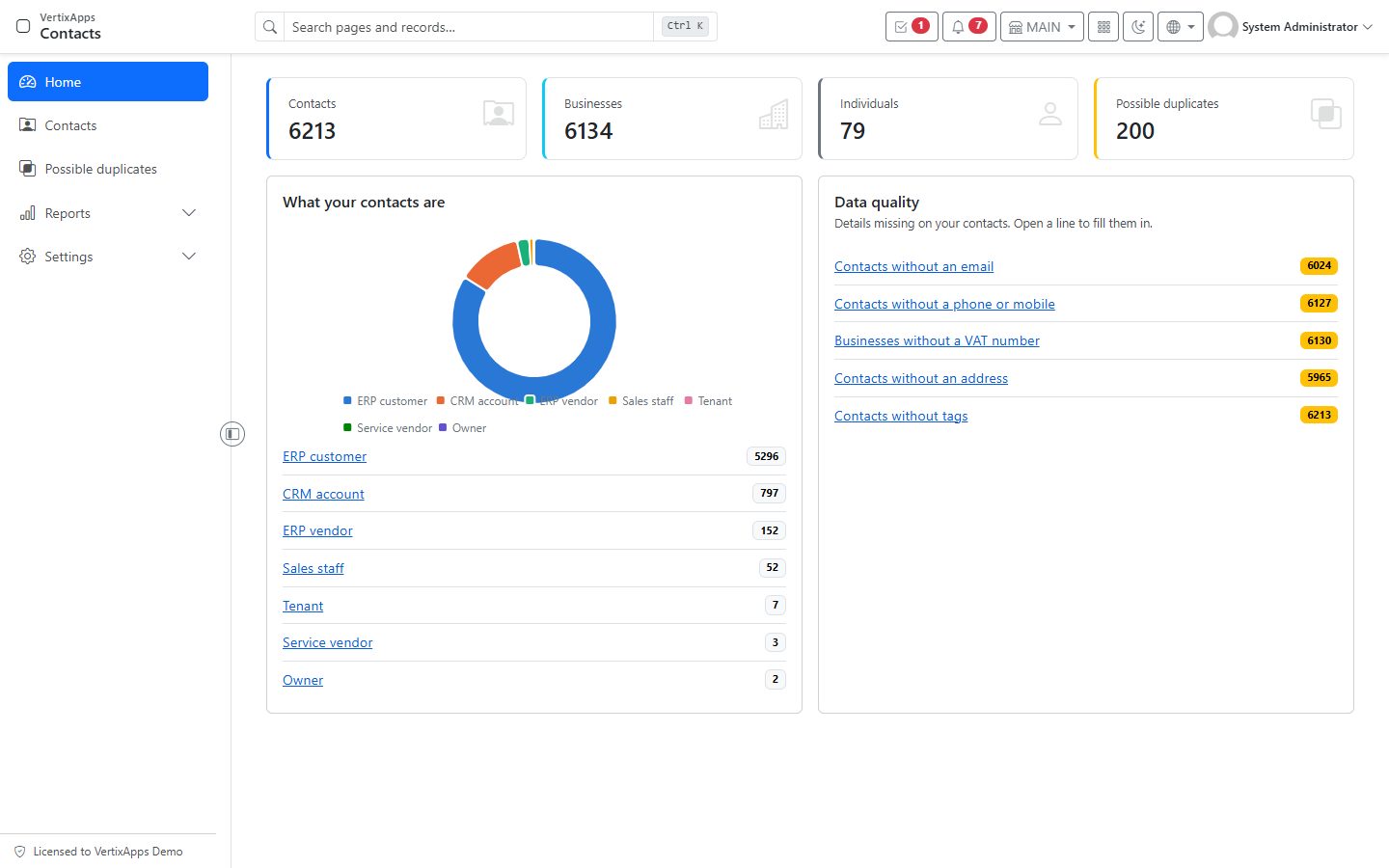This screenshot has width=1389, height=868.
Task: Toggle Owner legend entry
Action: click(x=463, y=427)
